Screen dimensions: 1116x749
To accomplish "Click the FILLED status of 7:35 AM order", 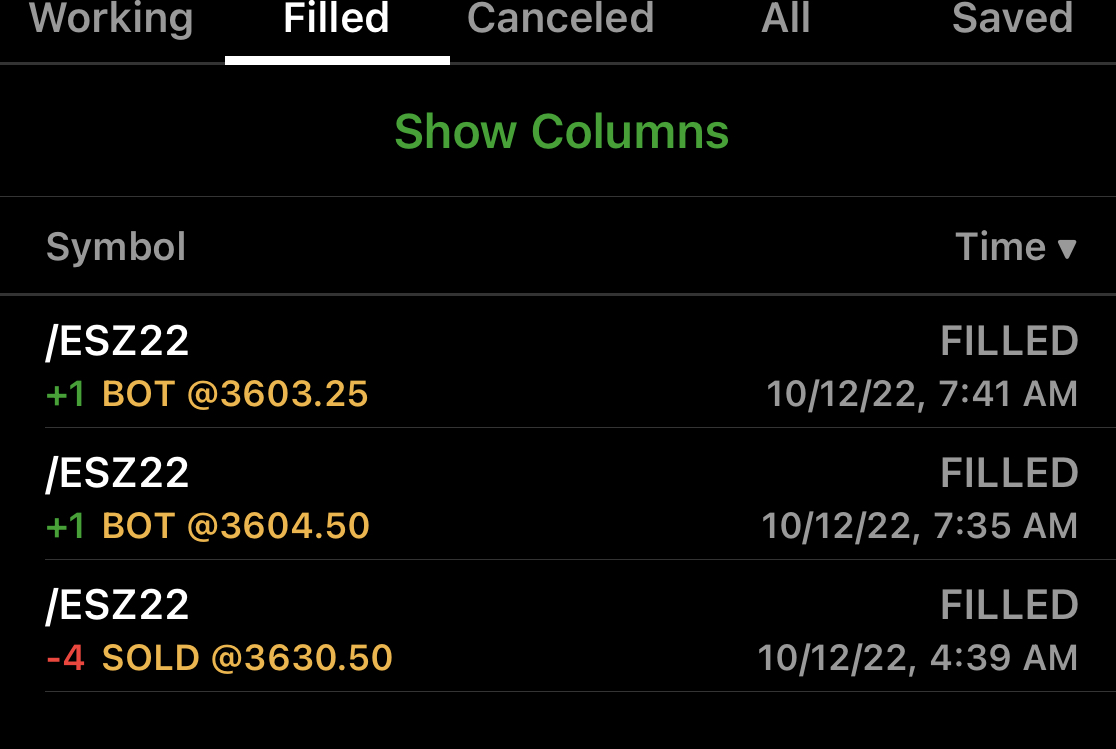I will point(1009,473).
